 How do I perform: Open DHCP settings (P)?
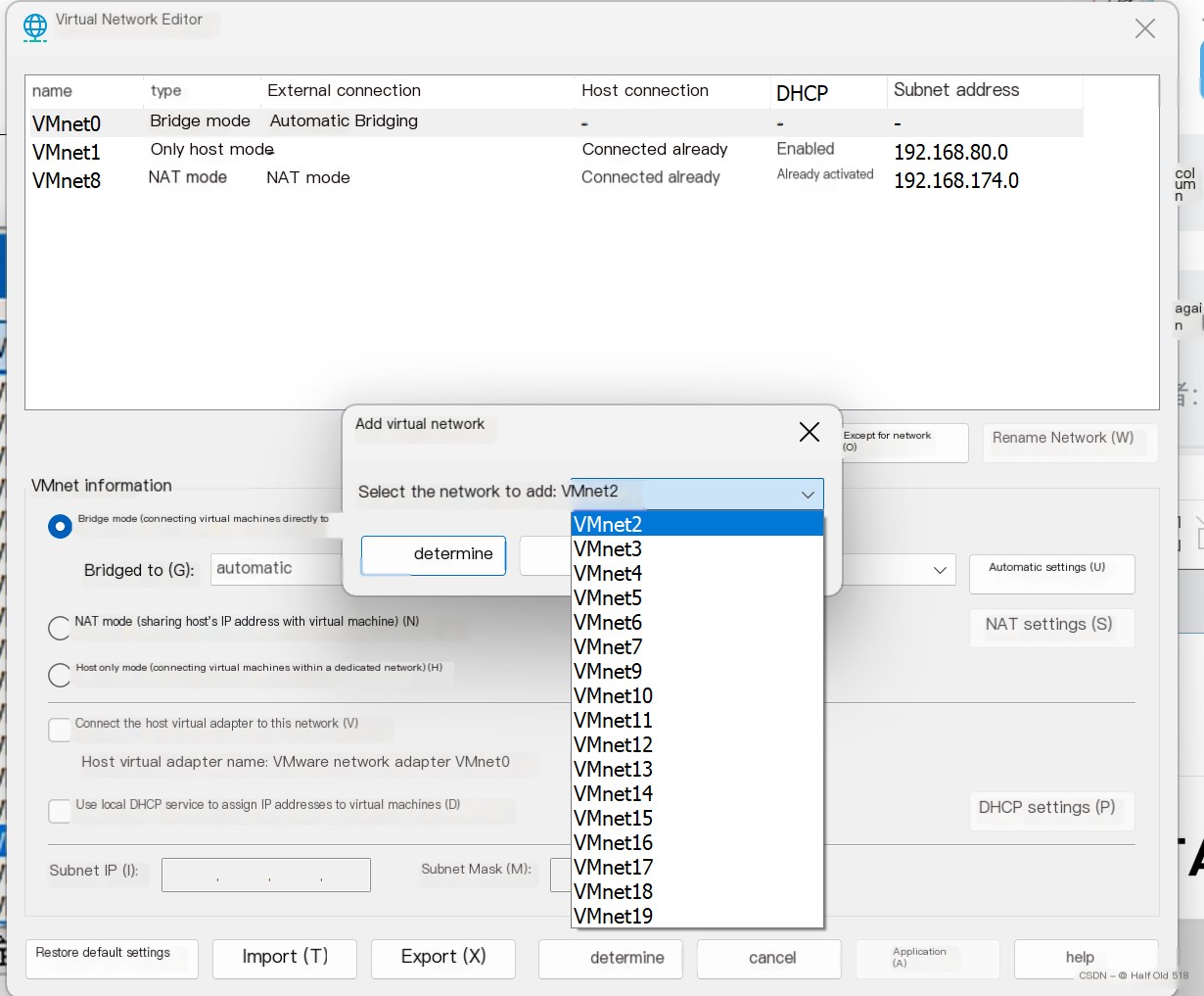(x=1051, y=811)
